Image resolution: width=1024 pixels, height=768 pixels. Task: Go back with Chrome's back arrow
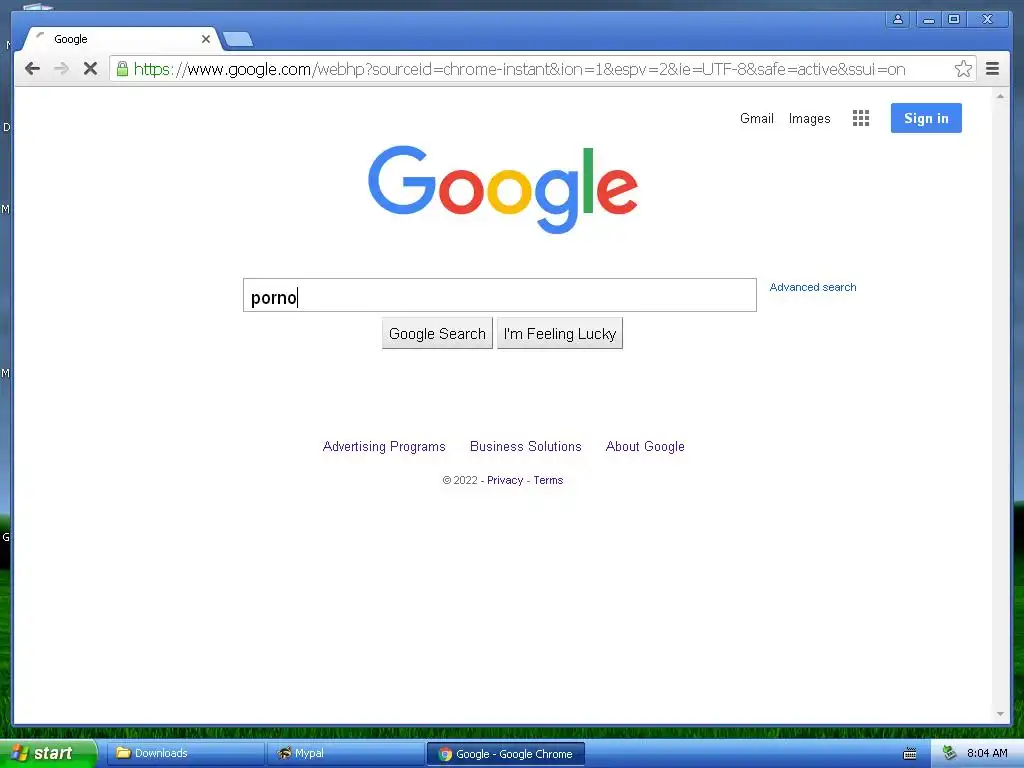(32, 69)
